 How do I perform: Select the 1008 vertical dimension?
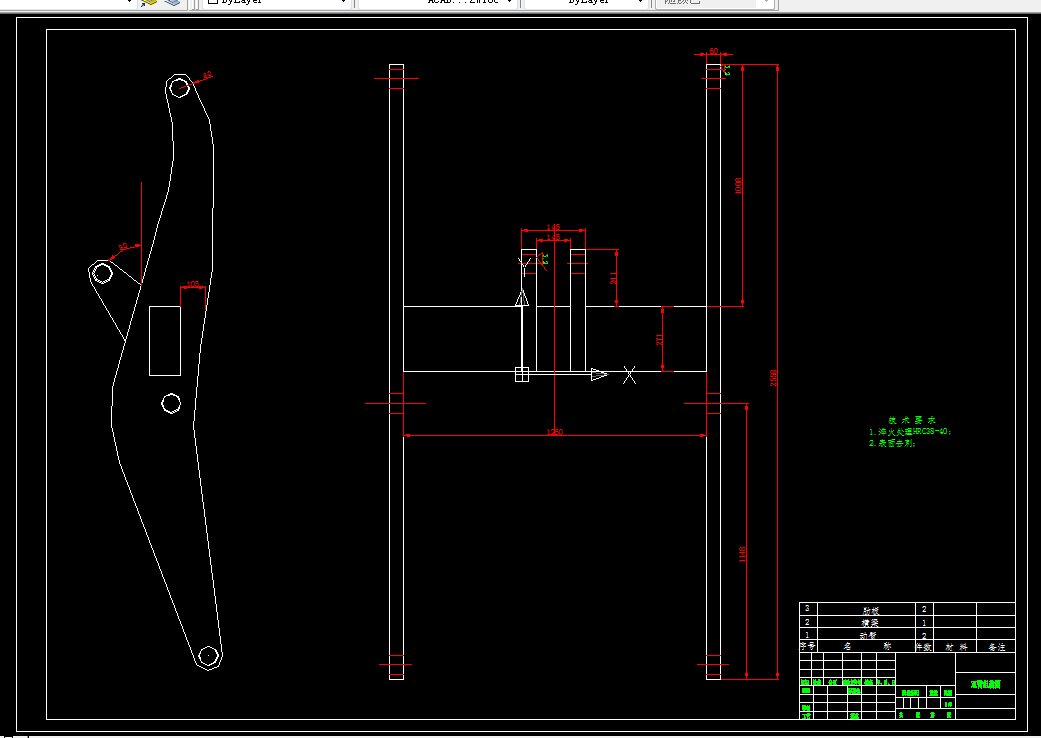pyautogui.click(x=738, y=185)
